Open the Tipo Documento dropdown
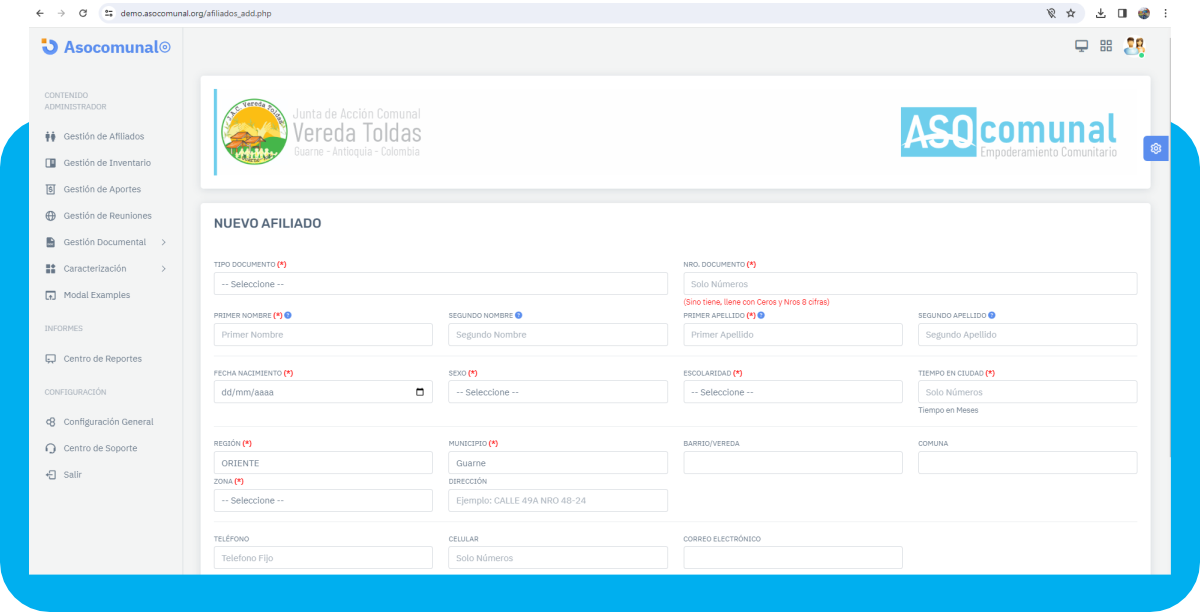 [440, 284]
